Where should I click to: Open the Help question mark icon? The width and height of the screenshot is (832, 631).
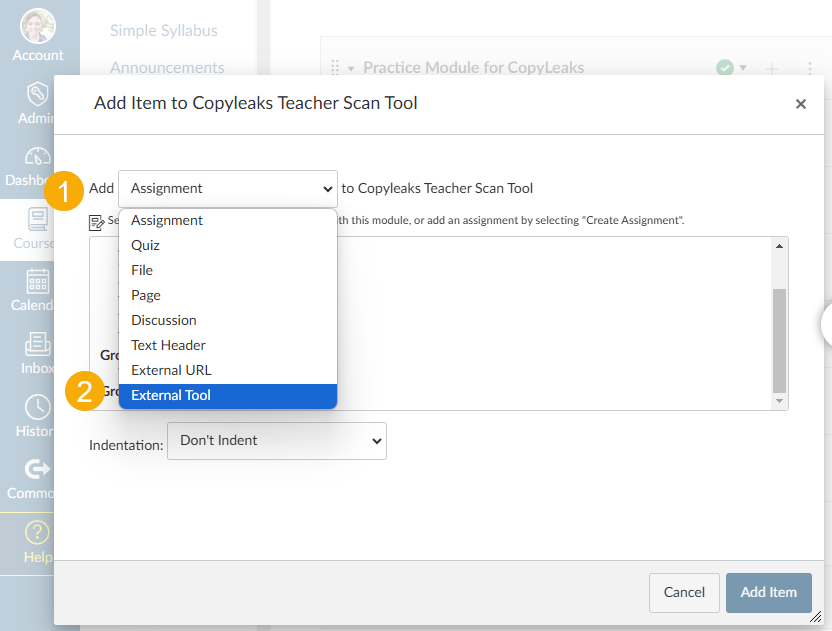coord(37,532)
